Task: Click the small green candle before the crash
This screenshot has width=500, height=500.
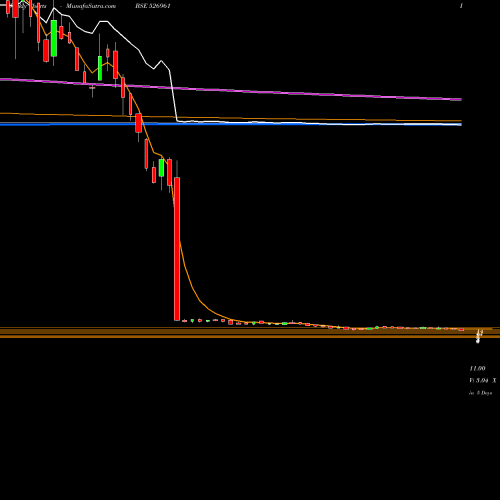Action: point(161,168)
